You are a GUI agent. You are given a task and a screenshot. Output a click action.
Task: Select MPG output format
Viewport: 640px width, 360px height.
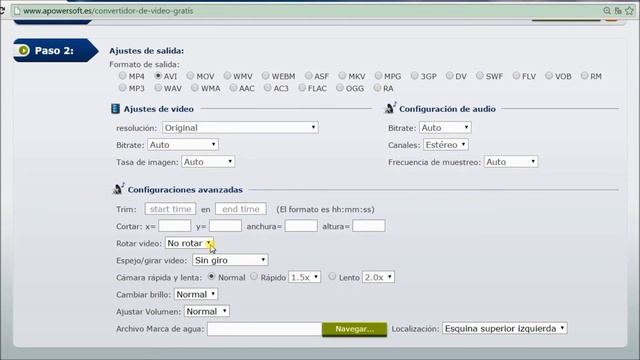[x=378, y=76]
